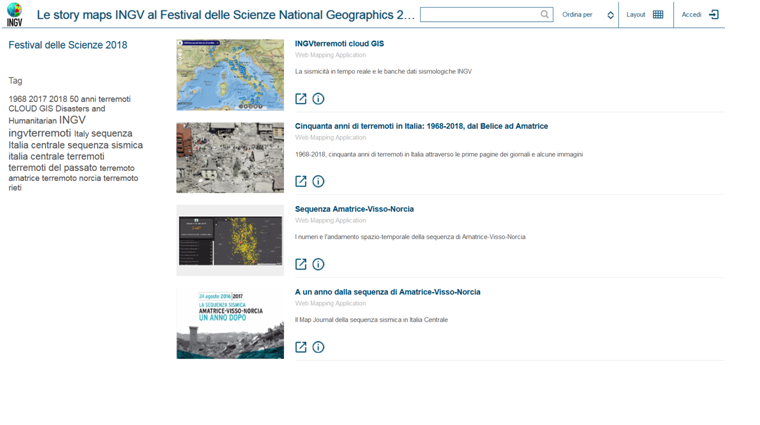
Task: Filter by terremoto norcia tag
Action: [71, 178]
